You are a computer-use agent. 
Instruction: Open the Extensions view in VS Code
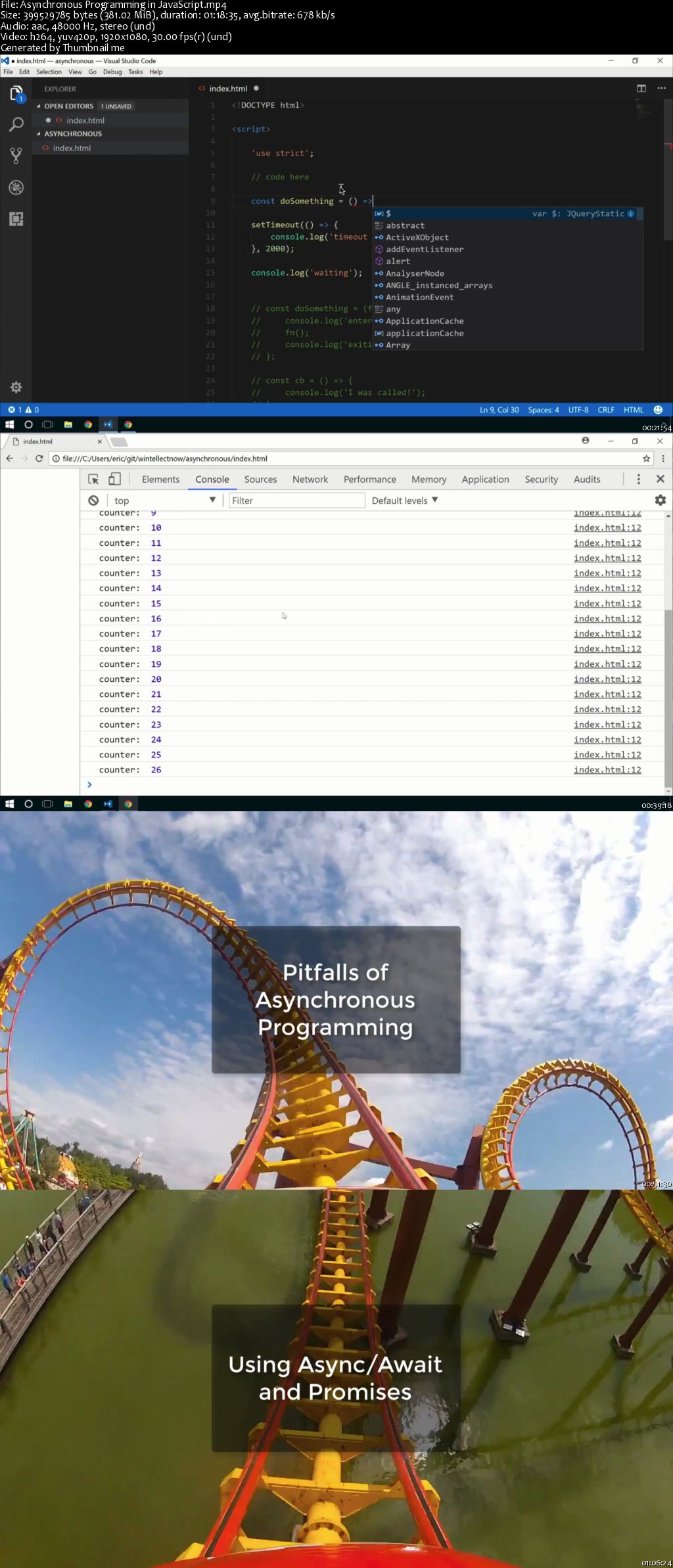16,219
